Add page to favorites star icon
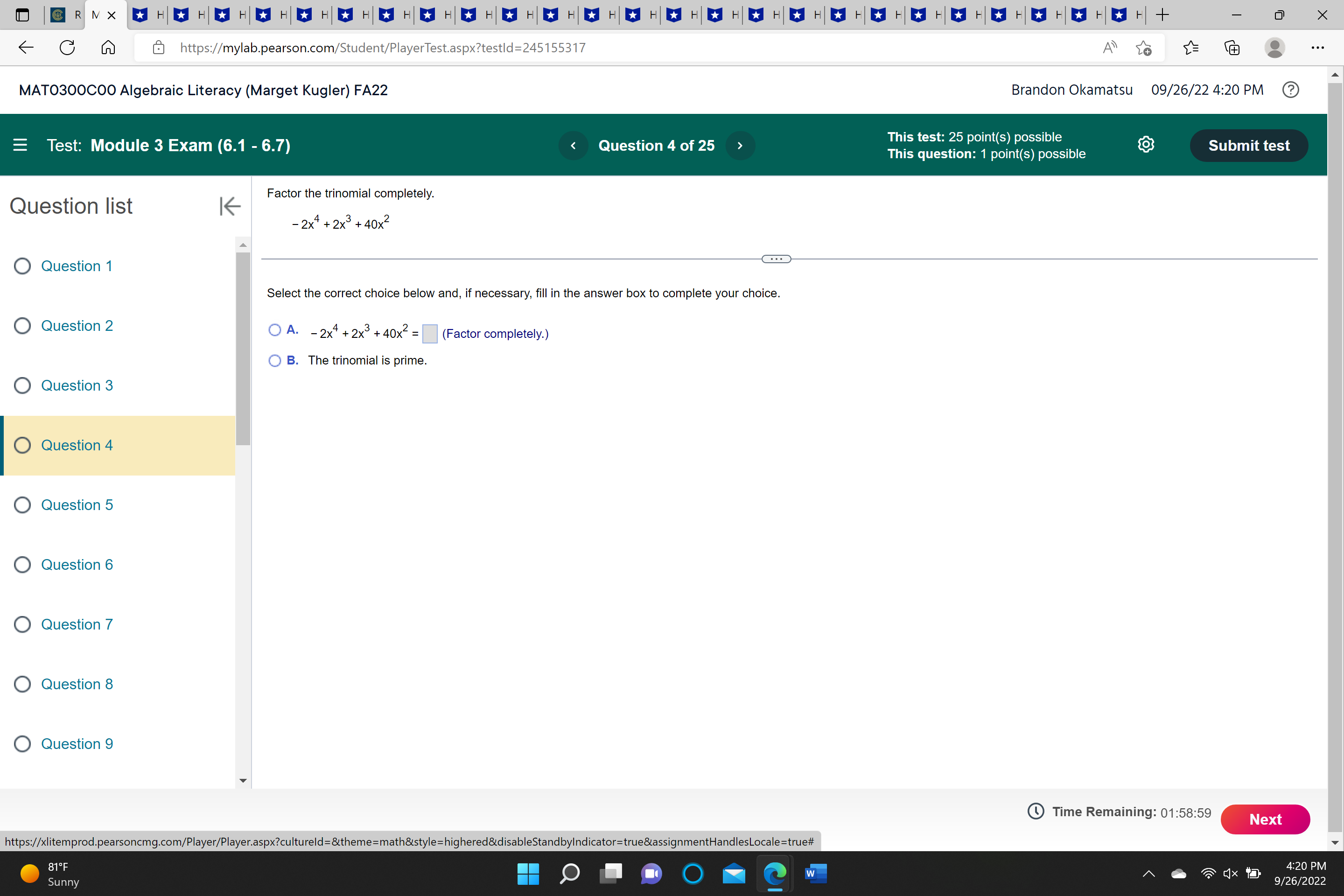This screenshot has width=1344, height=896. click(1143, 48)
